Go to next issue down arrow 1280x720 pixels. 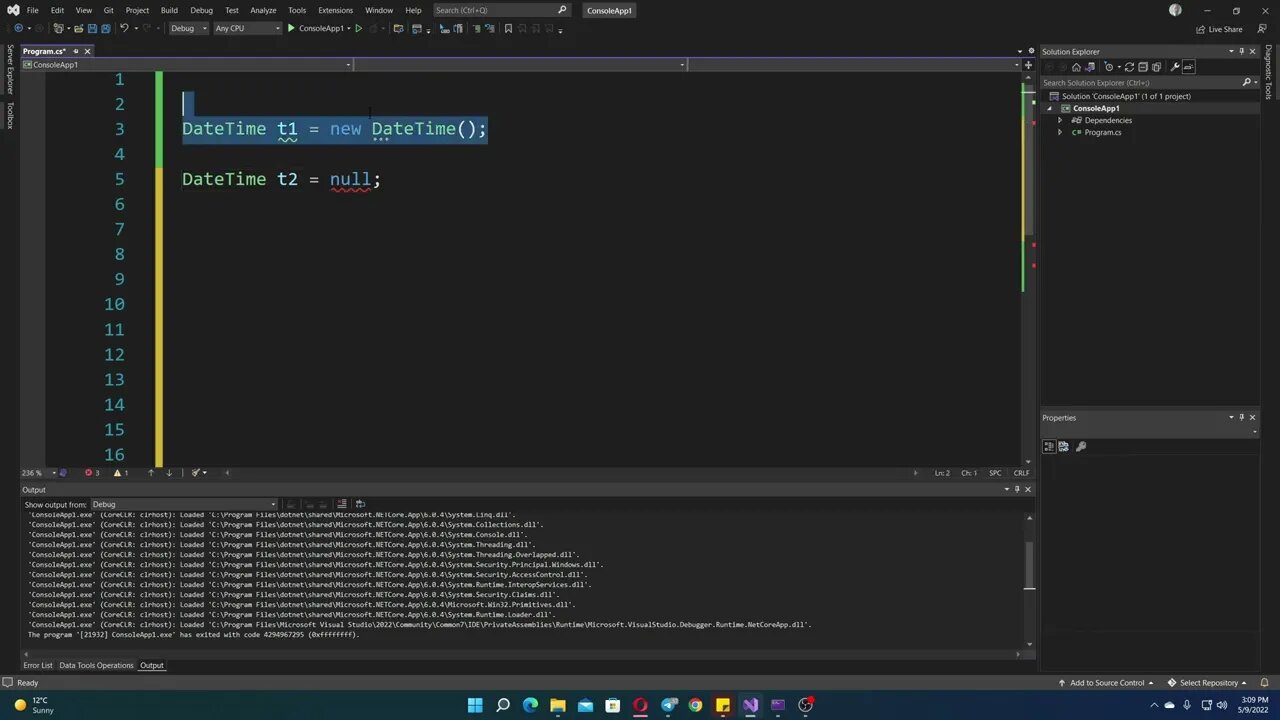click(169, 473)
